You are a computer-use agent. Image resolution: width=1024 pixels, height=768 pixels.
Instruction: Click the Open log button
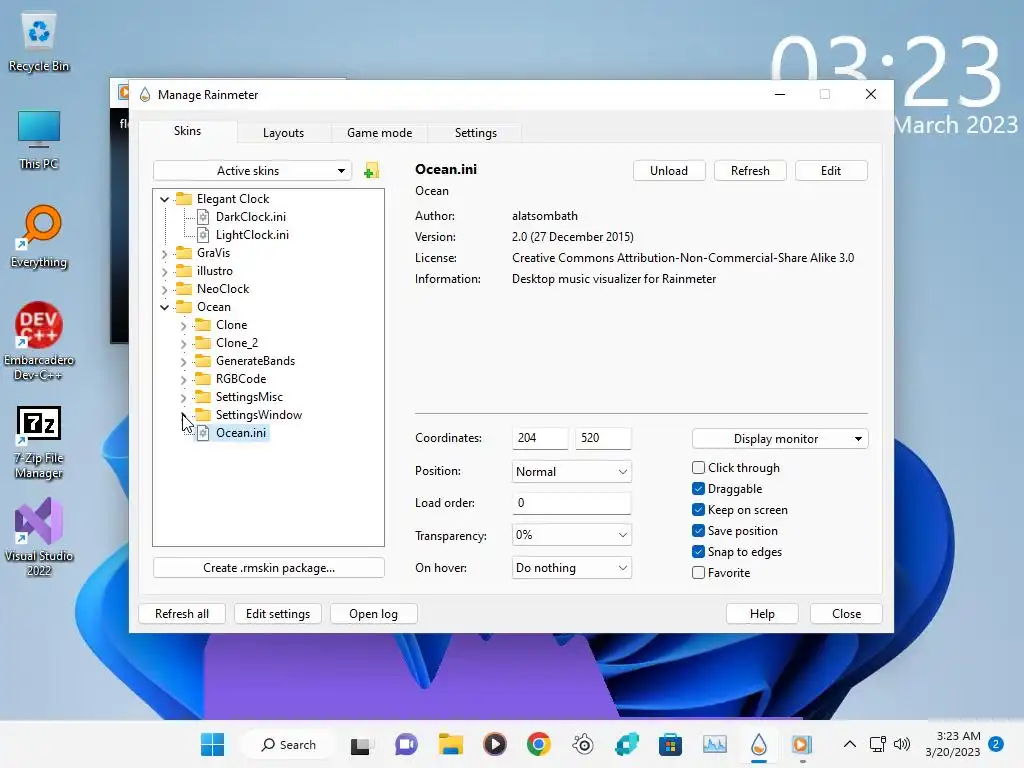pos(373,614)
